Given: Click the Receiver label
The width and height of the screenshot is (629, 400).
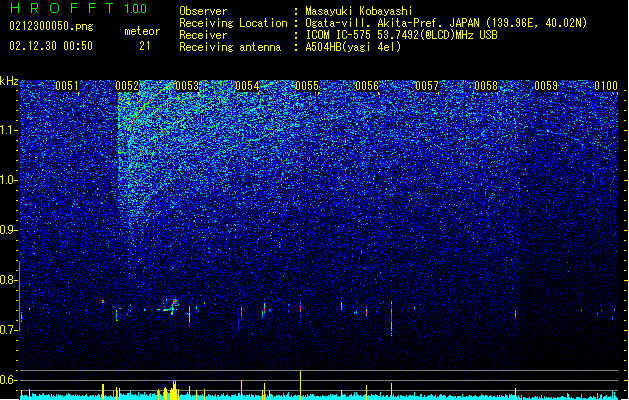Looking at the screenshot, I should (203, 35).
